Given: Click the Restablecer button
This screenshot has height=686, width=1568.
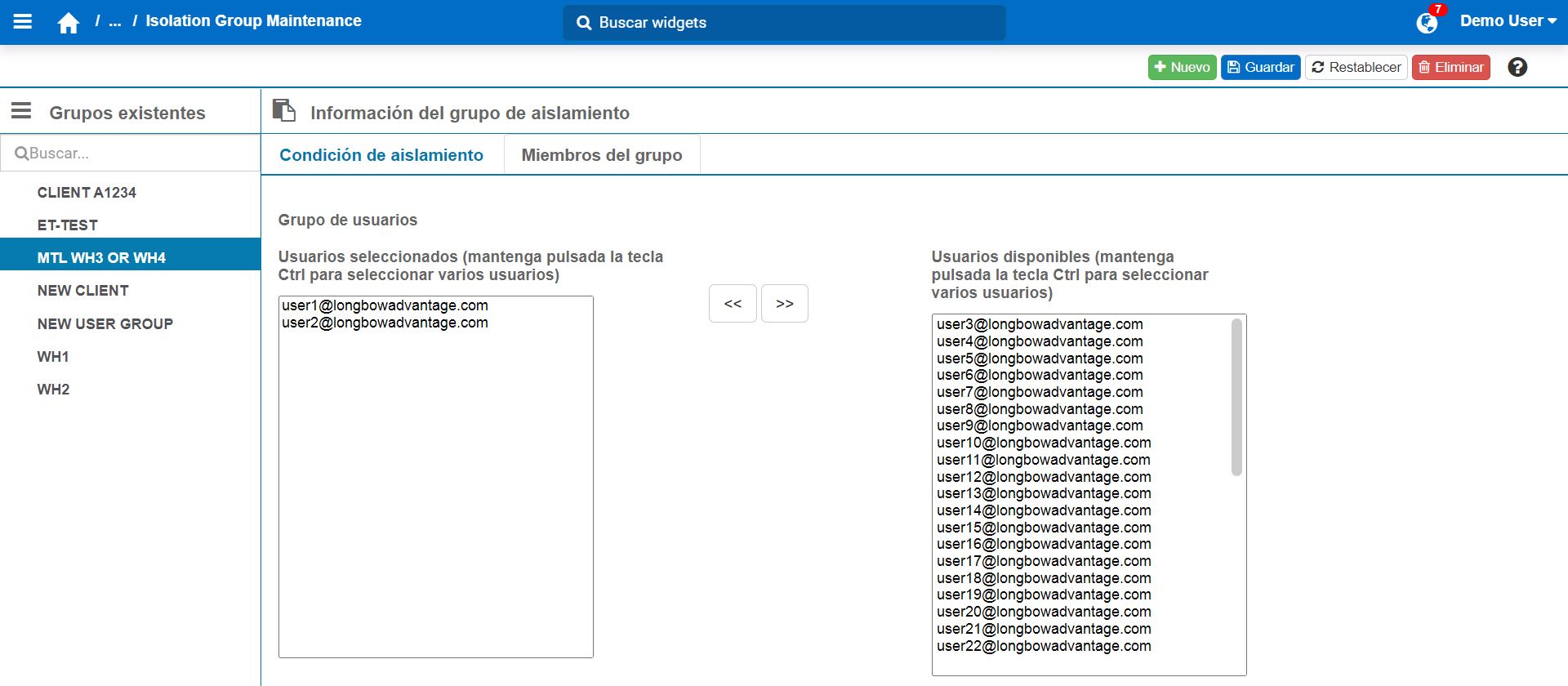Looking at the screenshot, I should tap(1356, 67).
